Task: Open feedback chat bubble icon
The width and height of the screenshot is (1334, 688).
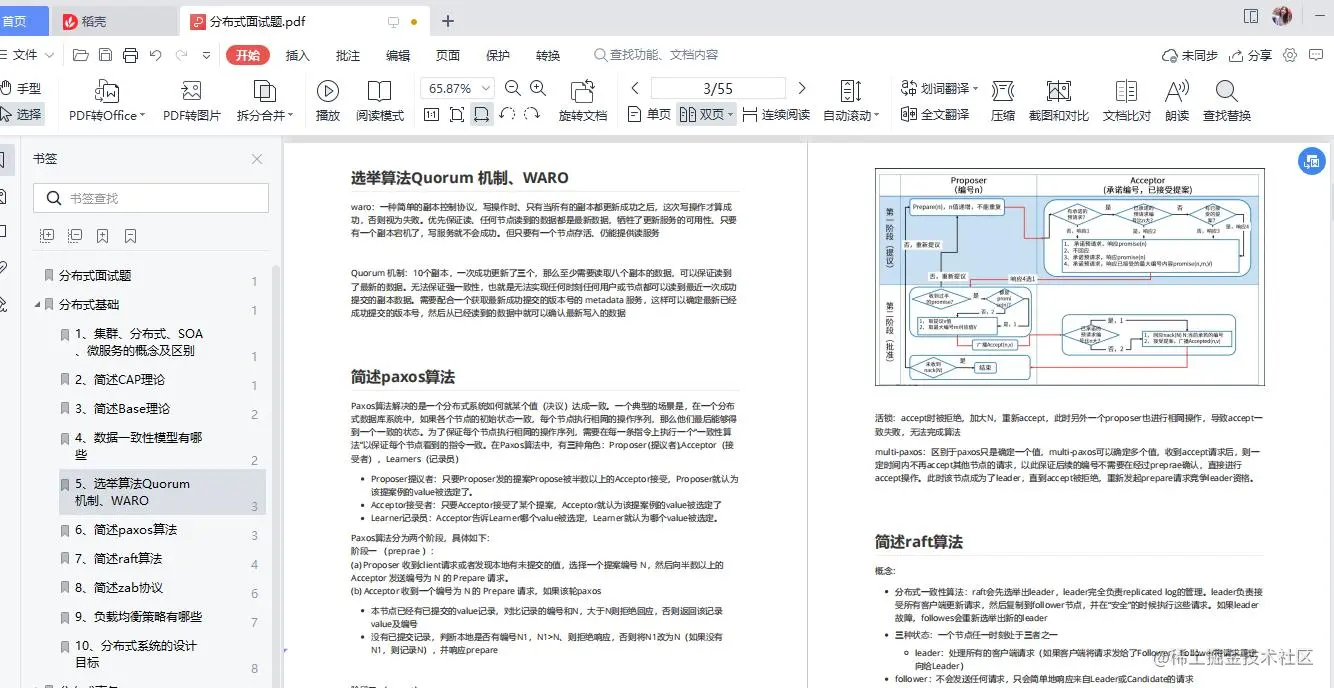Action: click(x=1318, y=55)
